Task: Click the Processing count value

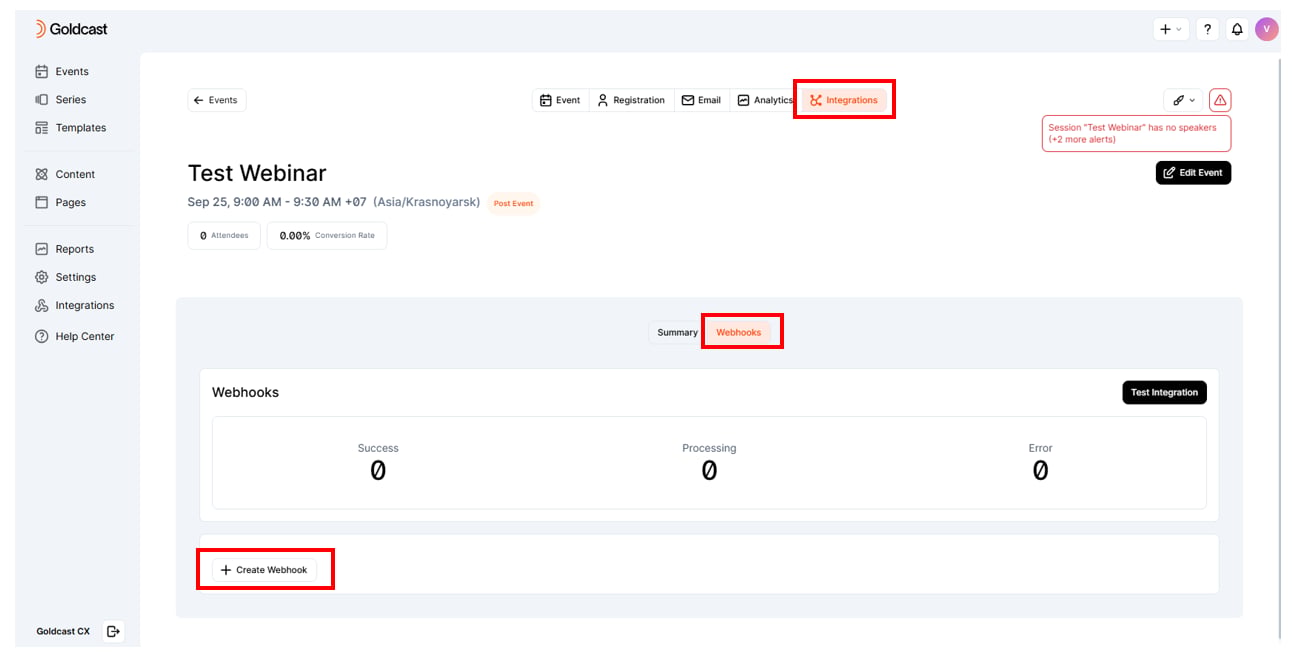Action: tap(709, 470)
